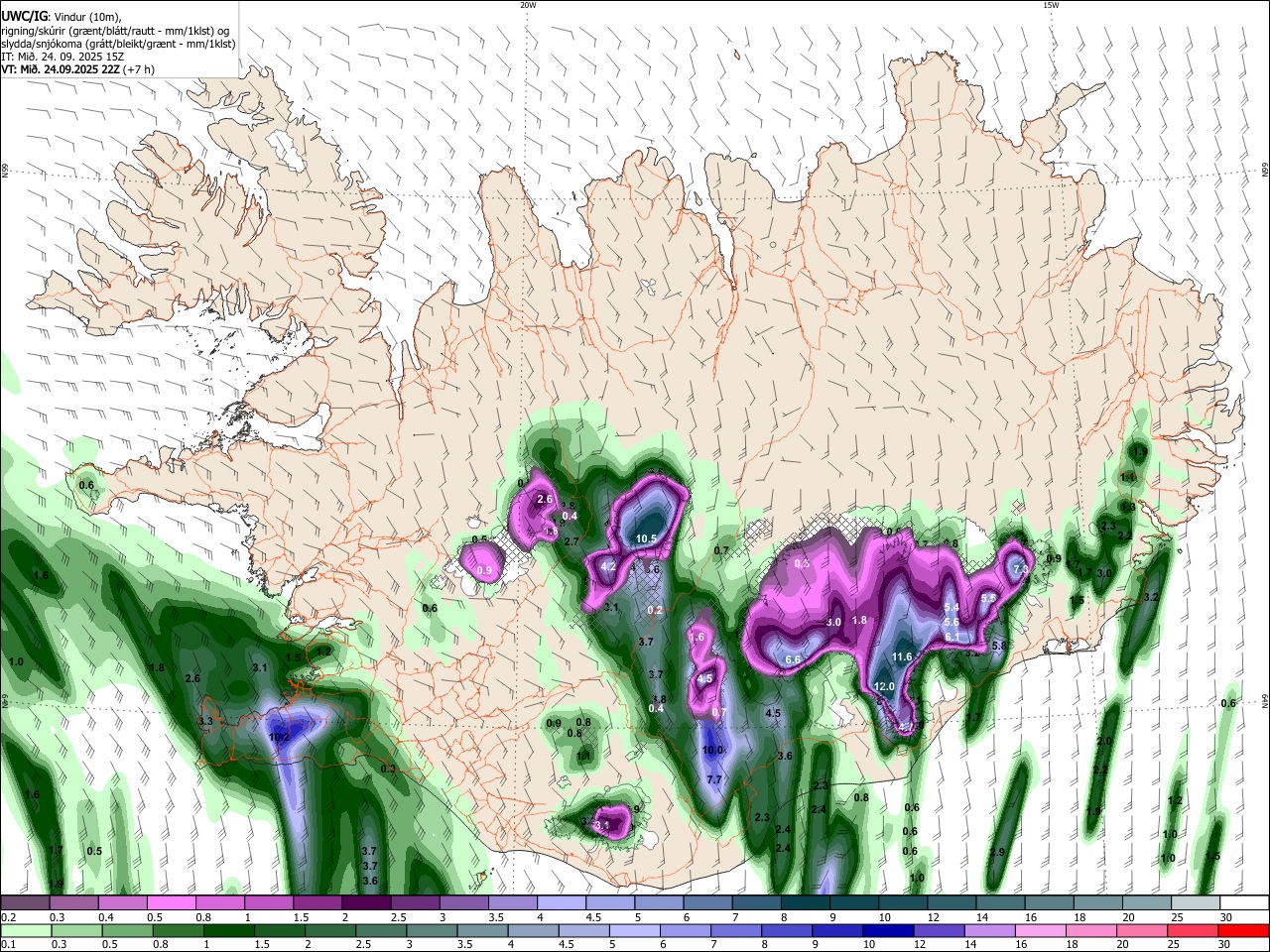Click the '2.9' value off the south coast
Image resolution: width=1270 pixels, height=952 pixels.
[x=997, y=852]
